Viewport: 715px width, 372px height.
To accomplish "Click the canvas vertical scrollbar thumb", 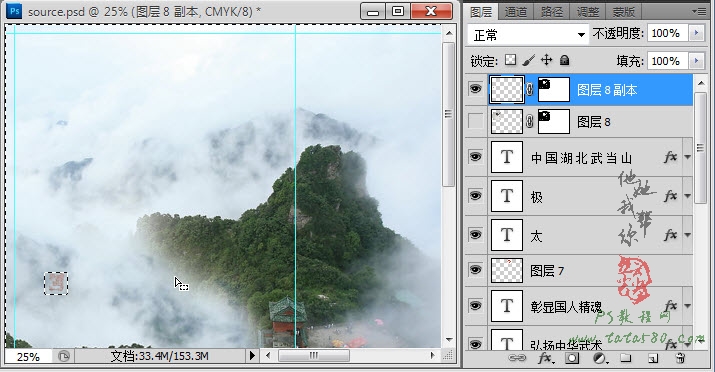I will tap(449, 114).
